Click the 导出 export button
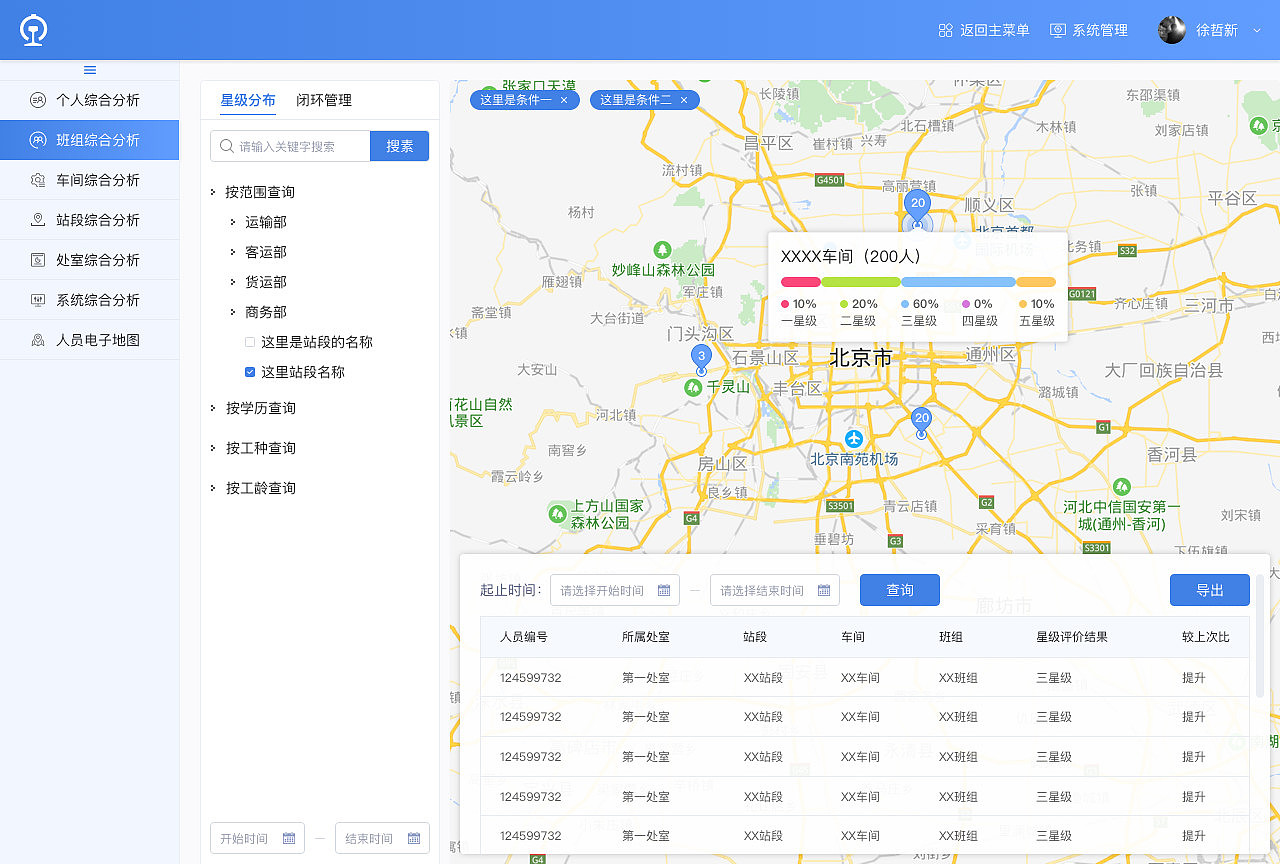This screenshot has height=864, width=1280. pyautogui.click(x=1209, y=590)
